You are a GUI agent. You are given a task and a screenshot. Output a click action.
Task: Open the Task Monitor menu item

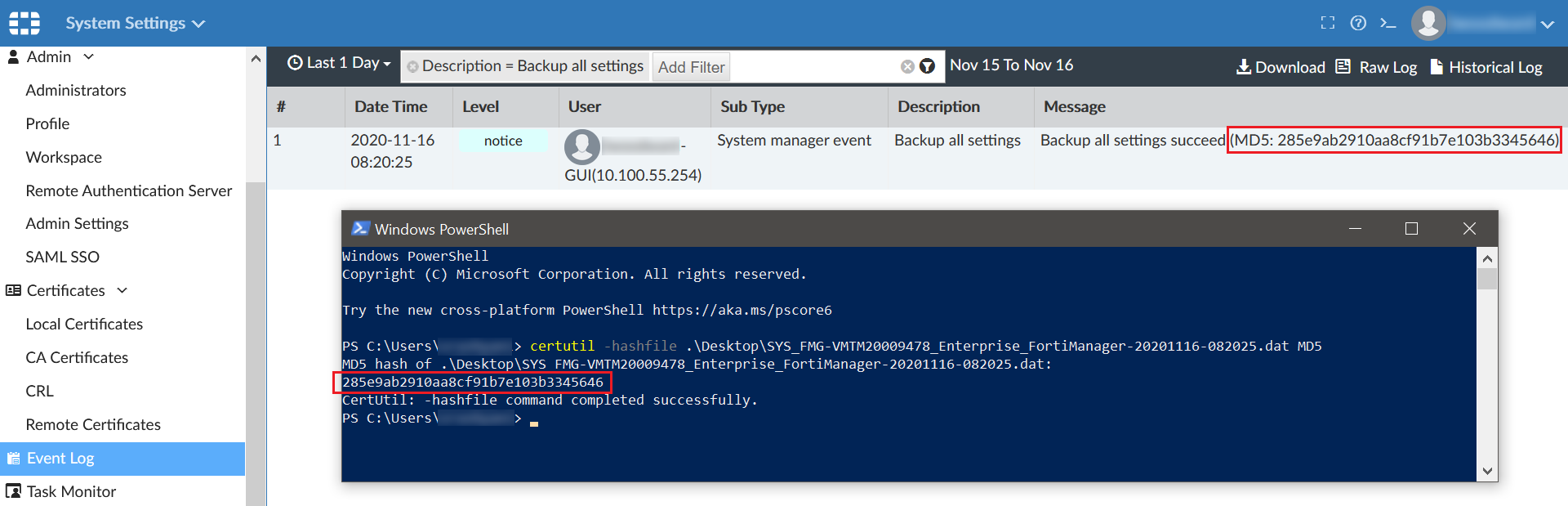71,491
